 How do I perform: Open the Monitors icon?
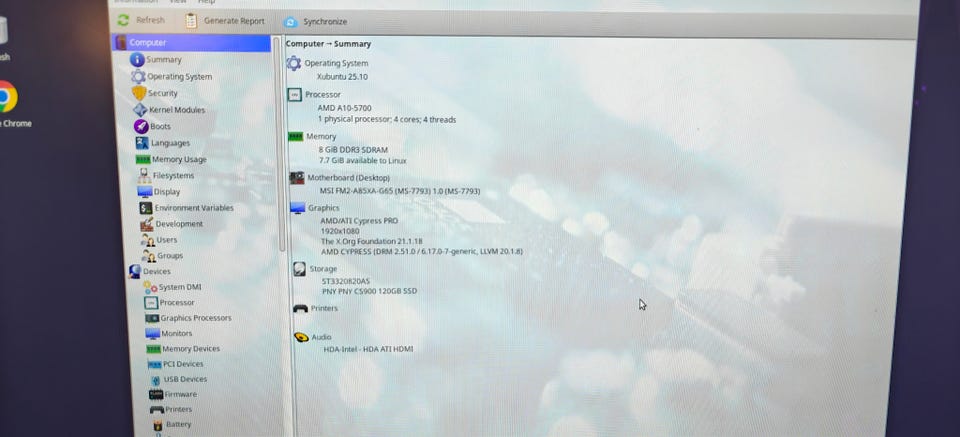(153, 334)
